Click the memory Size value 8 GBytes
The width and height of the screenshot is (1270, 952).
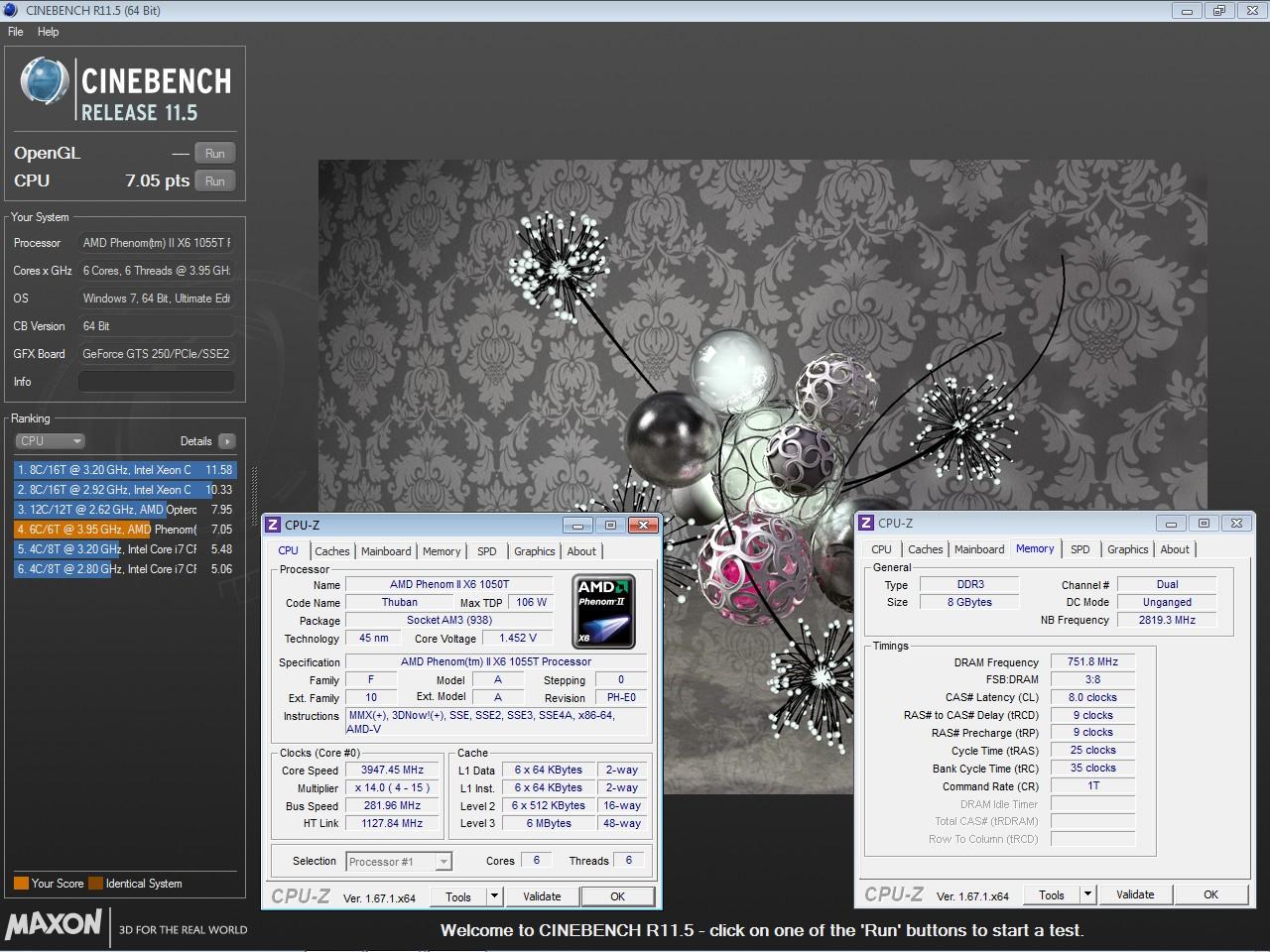[x=969, y=603]
